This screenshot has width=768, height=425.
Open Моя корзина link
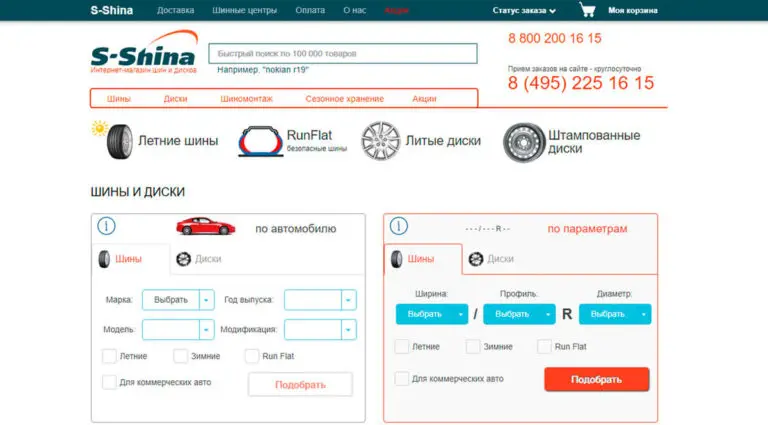pos(633,10)
